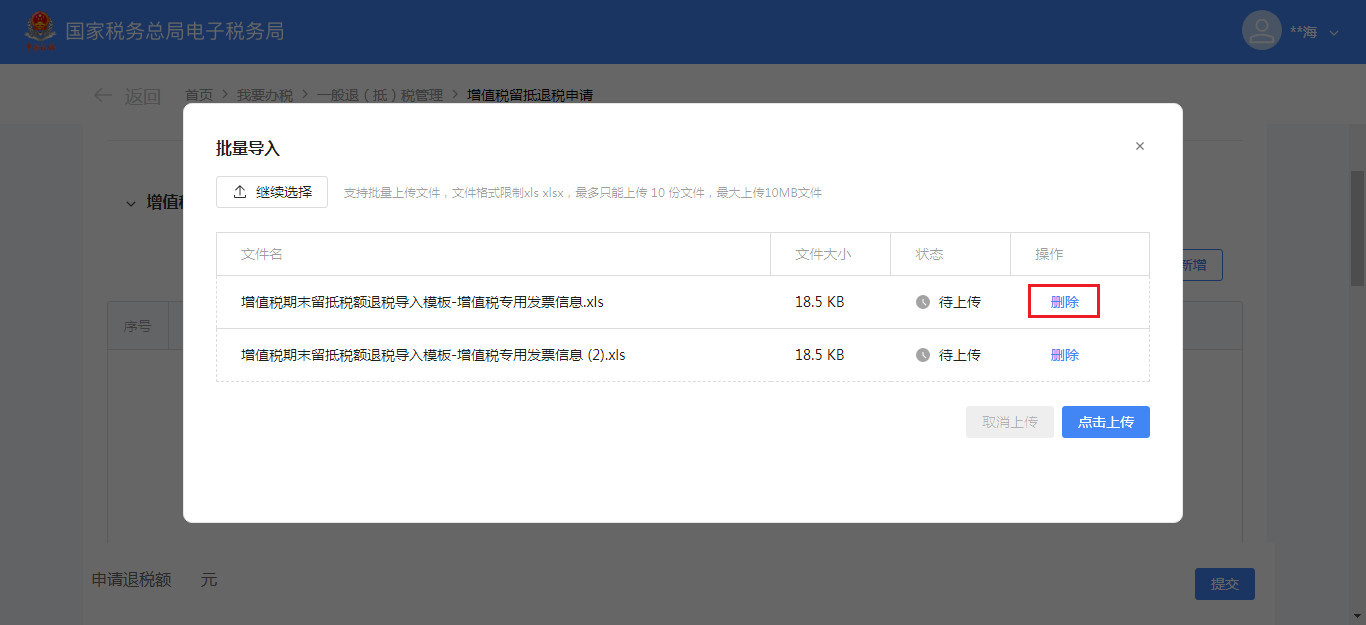1366x625 pixels.
Task: Delete the first xls file in the list
Action: point(1064,302)
